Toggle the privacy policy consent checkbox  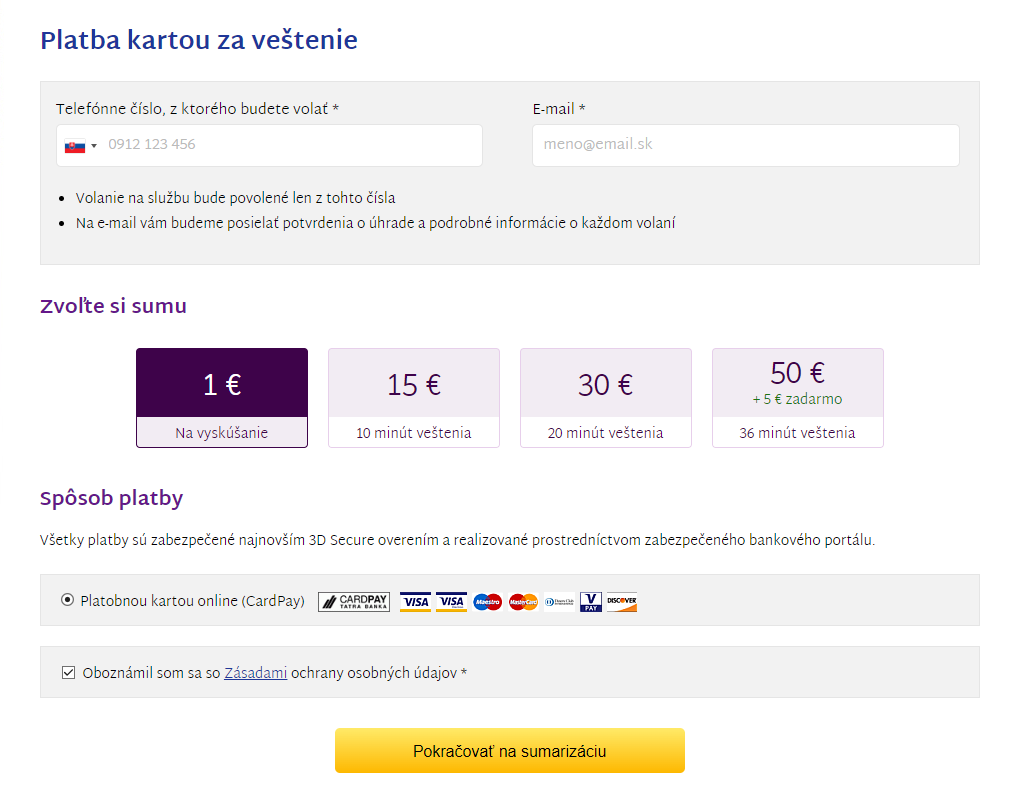pos(68,672)
